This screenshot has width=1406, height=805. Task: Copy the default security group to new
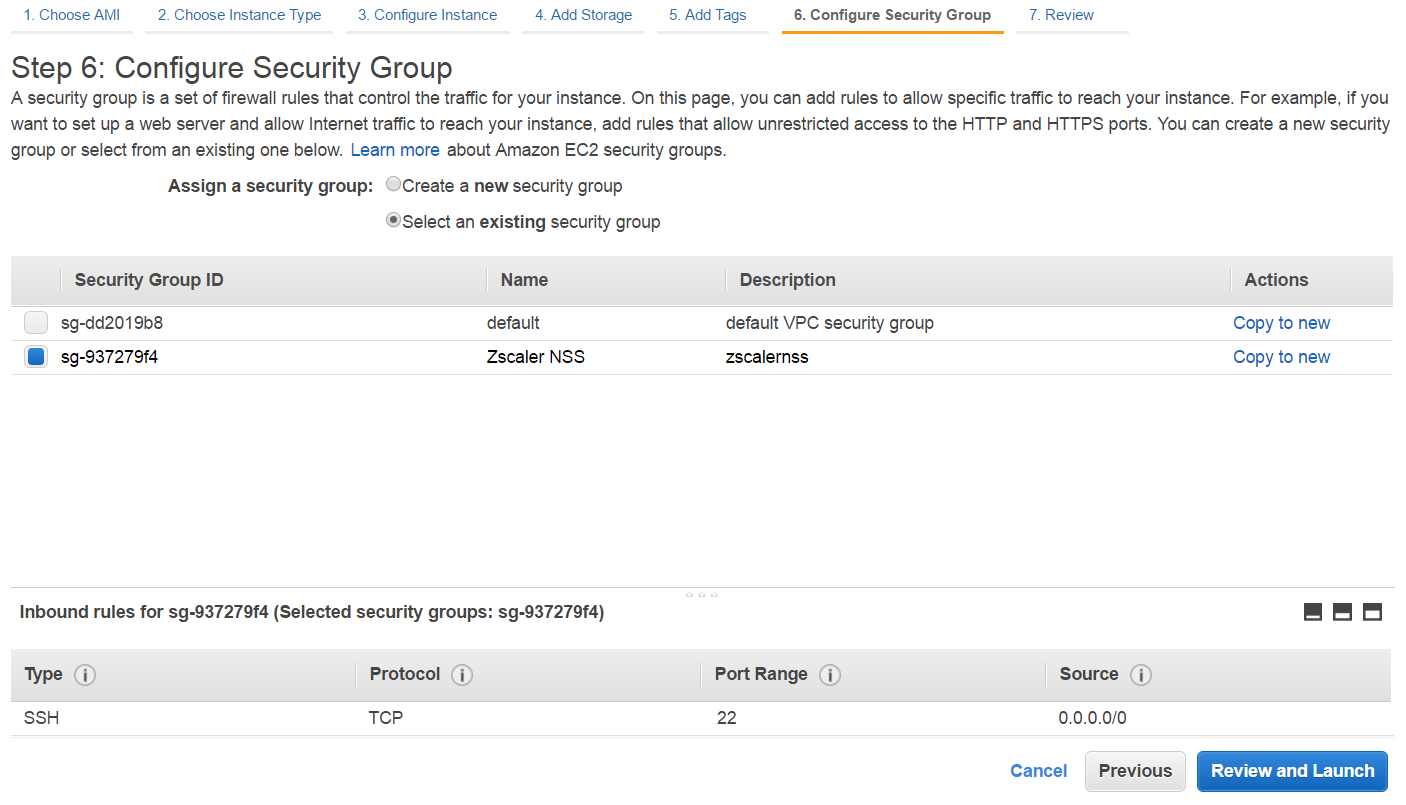tap(1281, 322)
